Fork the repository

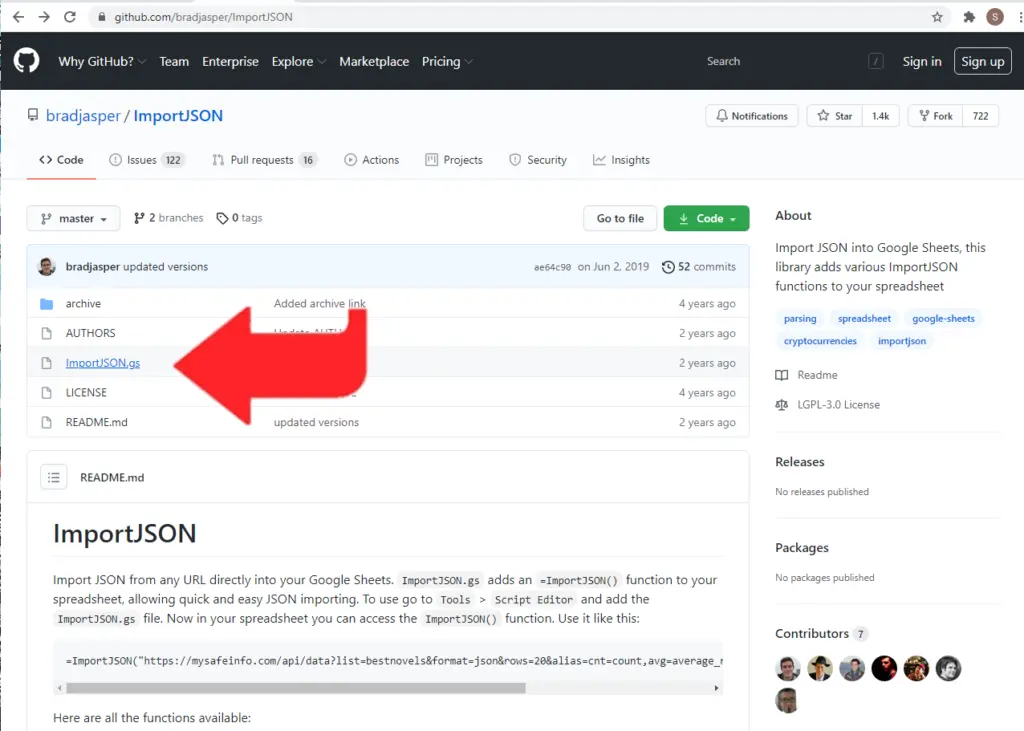pos(934,116)
